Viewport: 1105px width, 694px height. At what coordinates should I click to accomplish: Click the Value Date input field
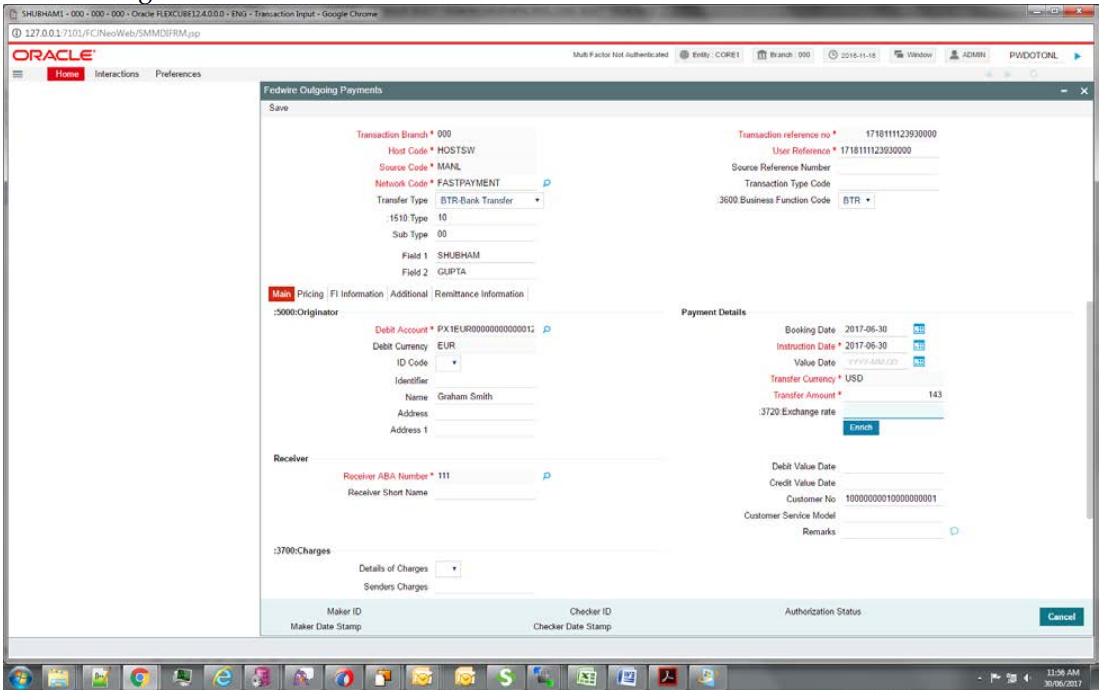[x=876, y=362]
